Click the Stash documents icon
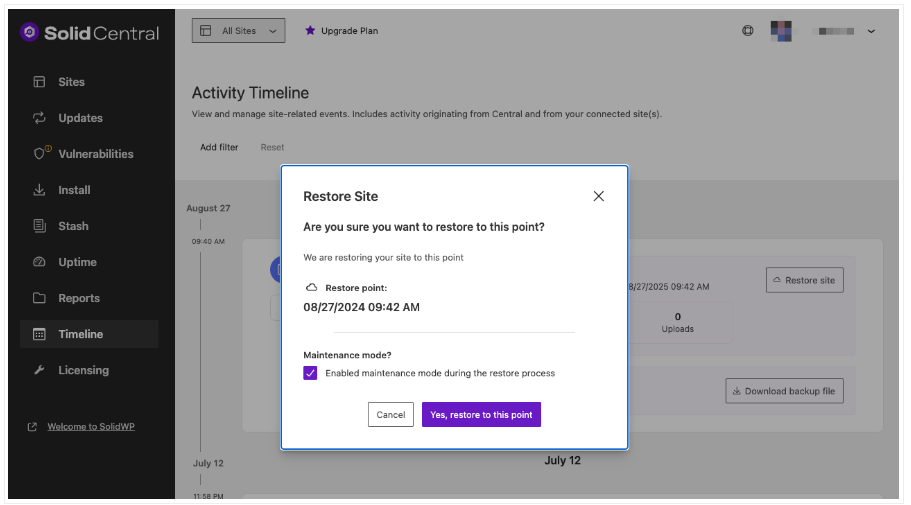Viewport: 911px width, 505px height. tap(39, 226)
